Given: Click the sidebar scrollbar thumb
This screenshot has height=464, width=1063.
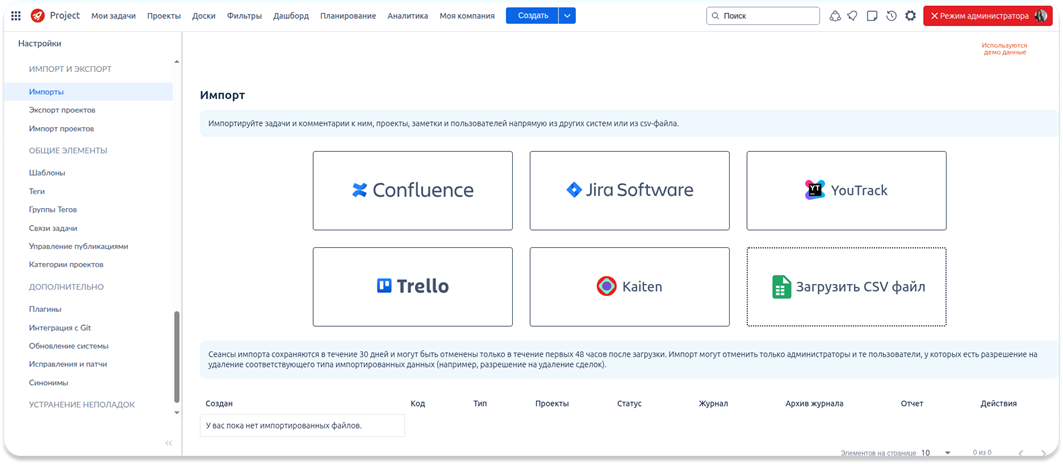Looking at the screenshot, I should pyautogui.click(x=178, y=357).
